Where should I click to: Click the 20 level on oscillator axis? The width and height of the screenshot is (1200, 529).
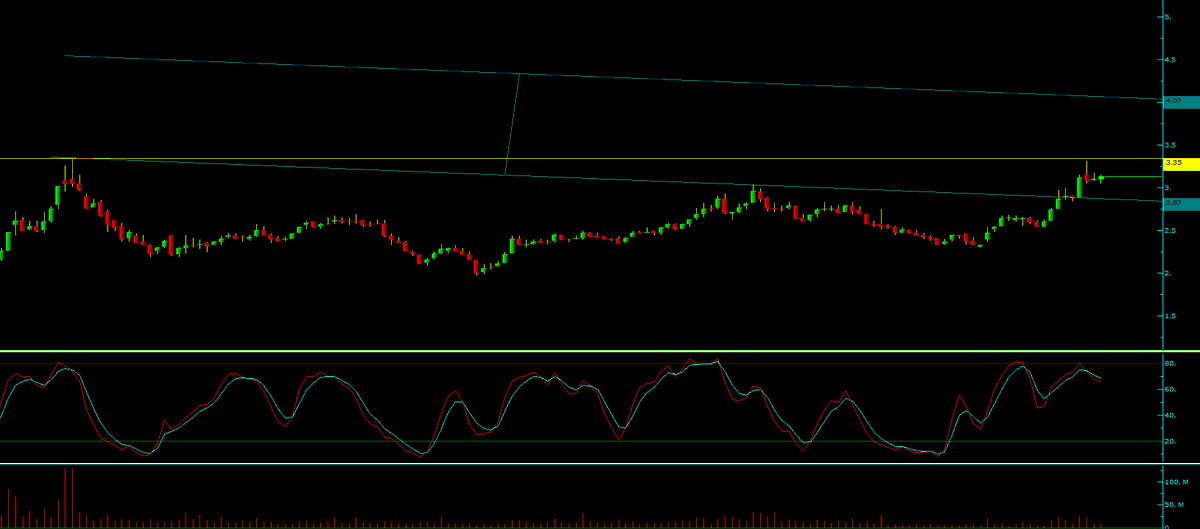point(1170,441)
